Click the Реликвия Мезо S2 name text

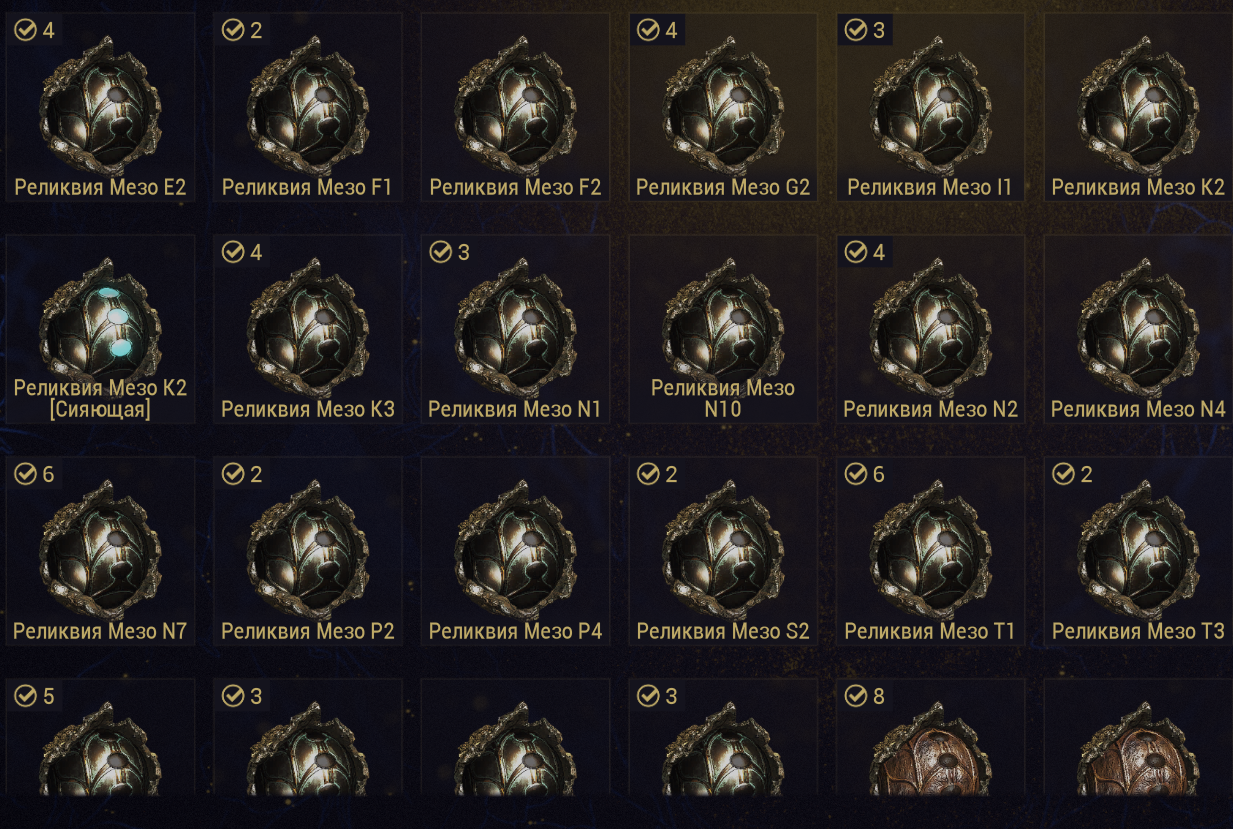click(x=723, y=631)
